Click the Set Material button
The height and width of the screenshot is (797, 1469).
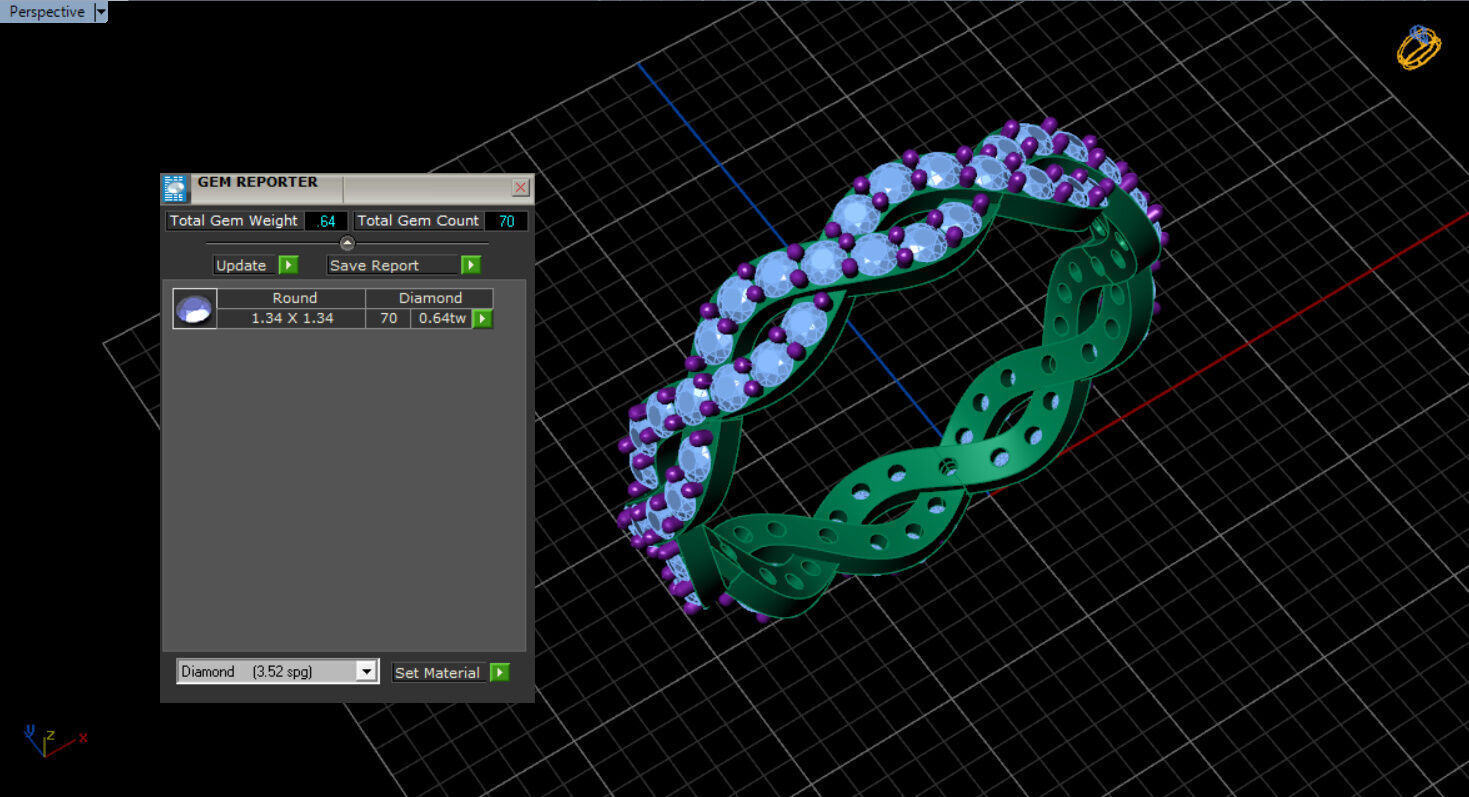(438, 673)
